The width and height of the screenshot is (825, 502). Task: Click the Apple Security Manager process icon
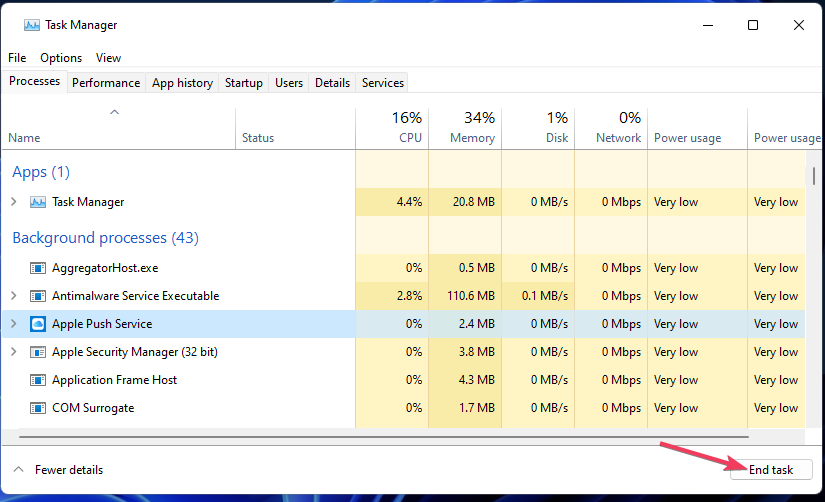(37, 352)
